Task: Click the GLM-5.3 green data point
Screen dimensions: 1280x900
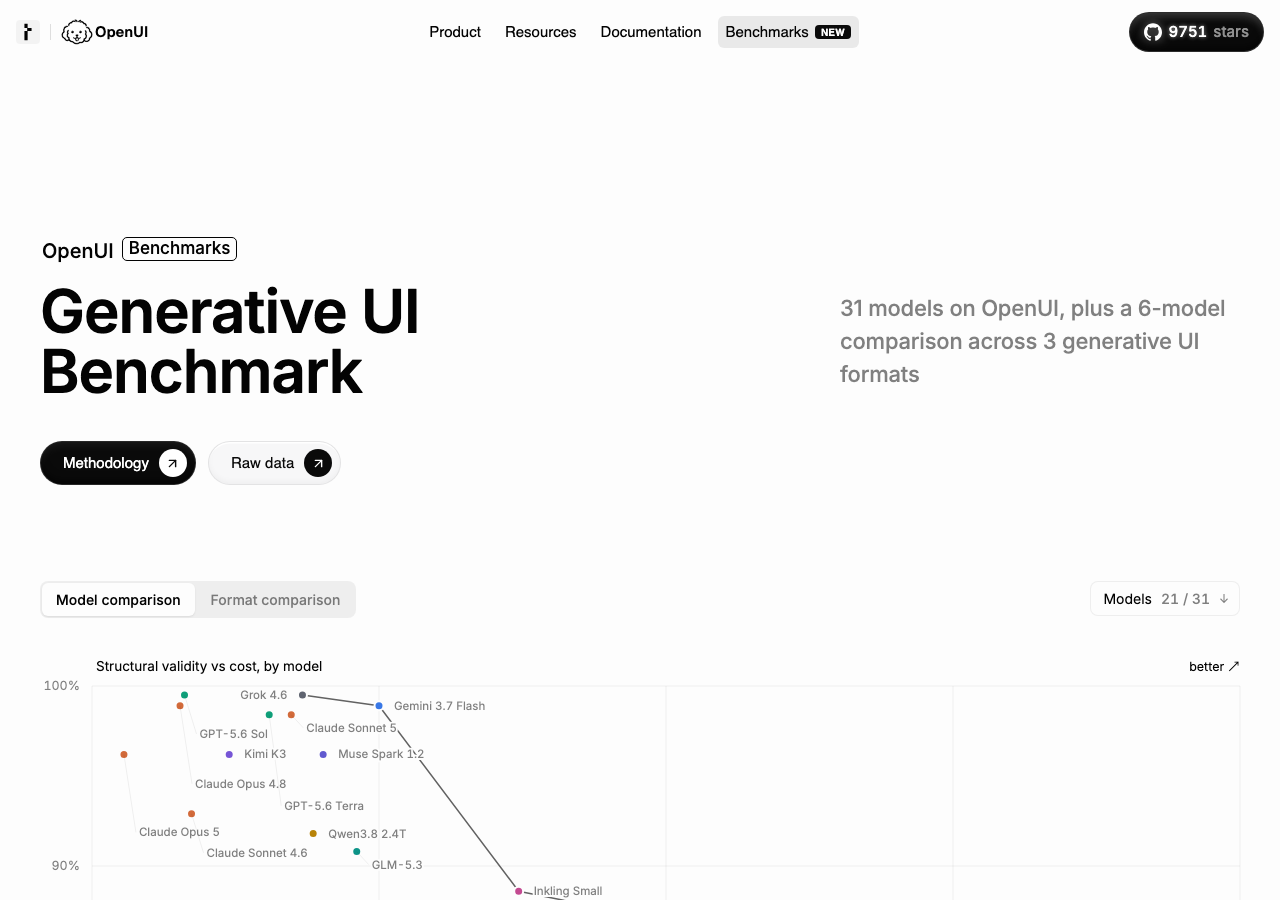Action: click(x=357, y=852)
